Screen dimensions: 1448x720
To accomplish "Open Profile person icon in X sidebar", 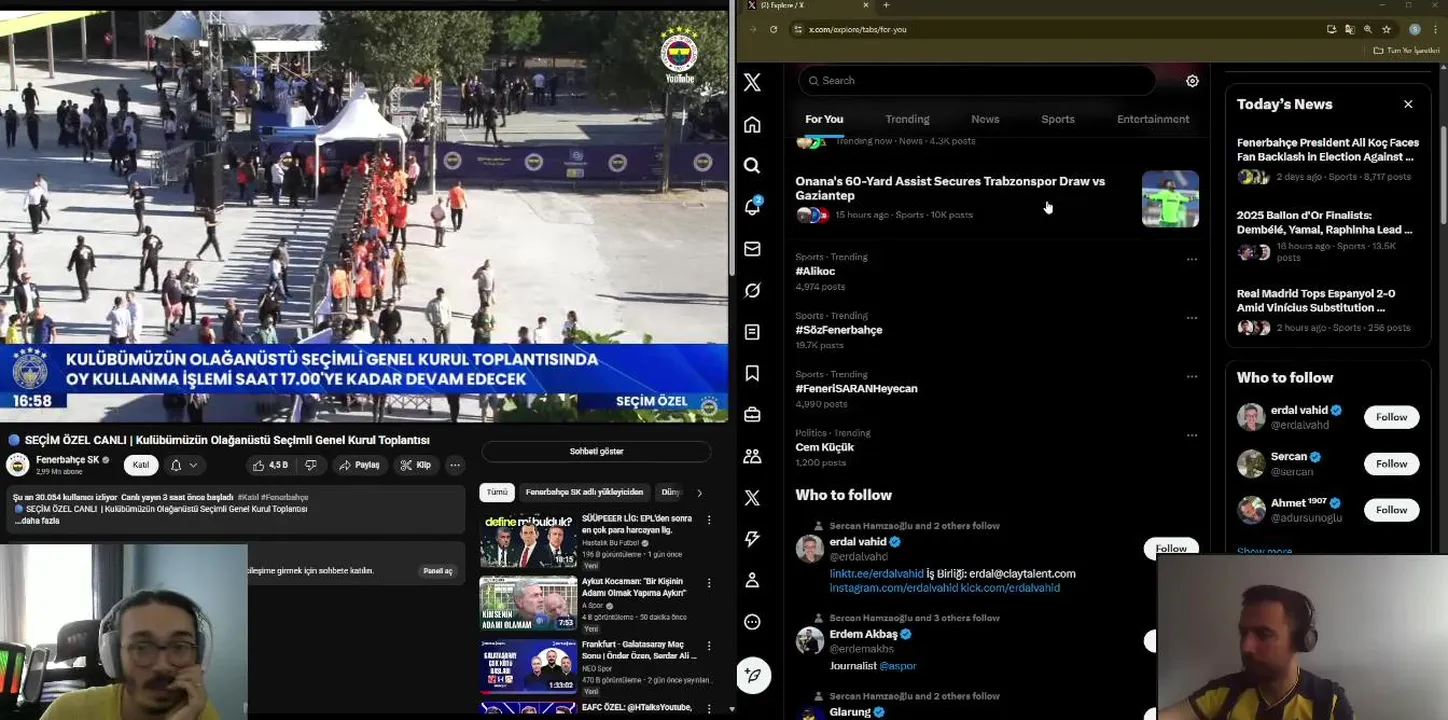I will (x=752, y=580).
